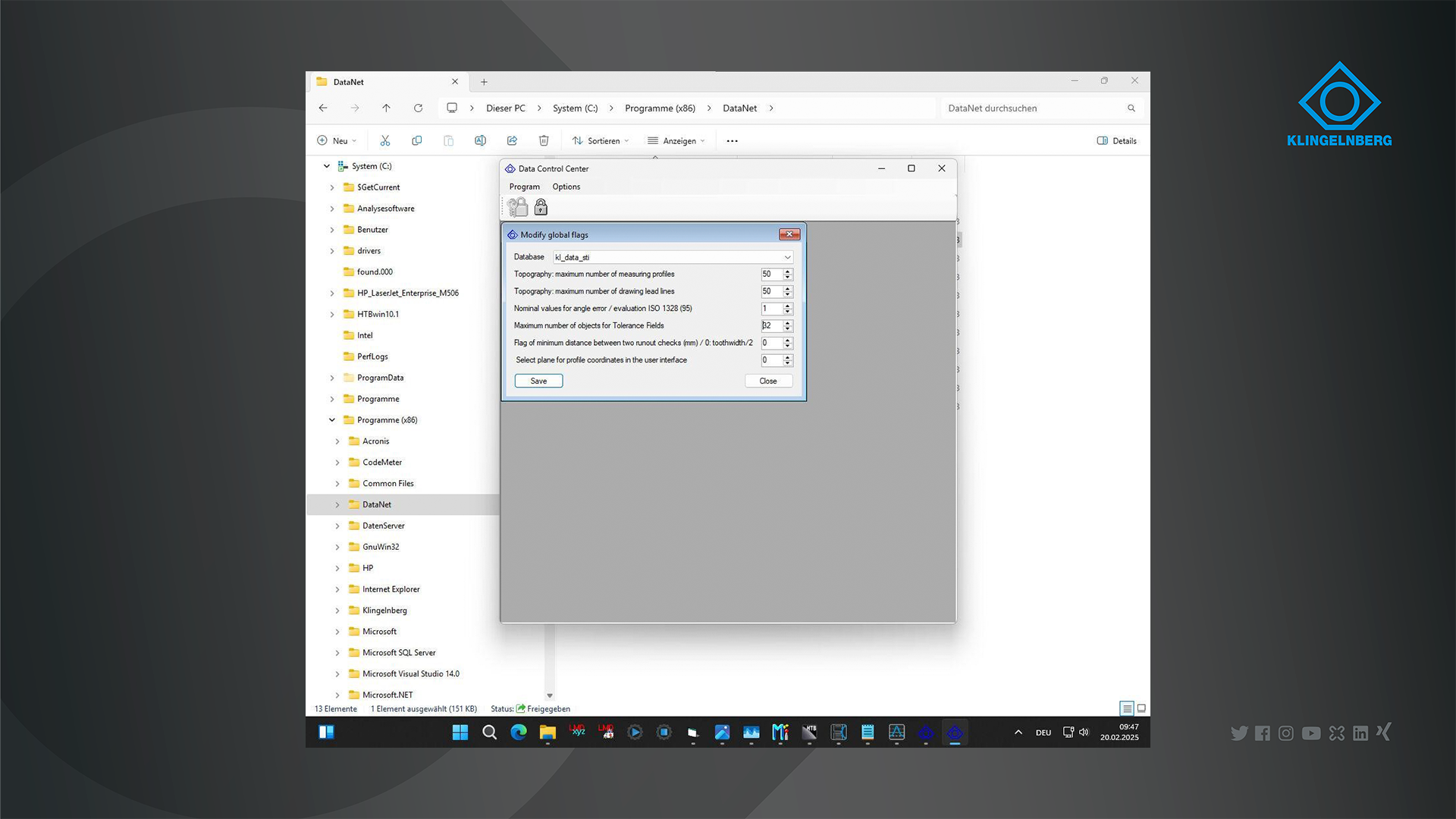Click the active Klingelnberg Data Control Center taskbar icon
Image resolution: width=1456 pixels, height=819 pixels.
click(x=955, y=733)
